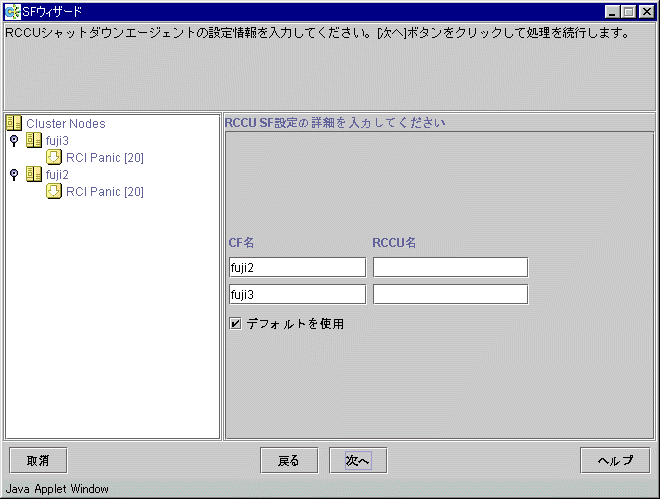Click the fuji2 node server icon
The width and height of the screenshot is (660, 499).
[x=34, y=174]
